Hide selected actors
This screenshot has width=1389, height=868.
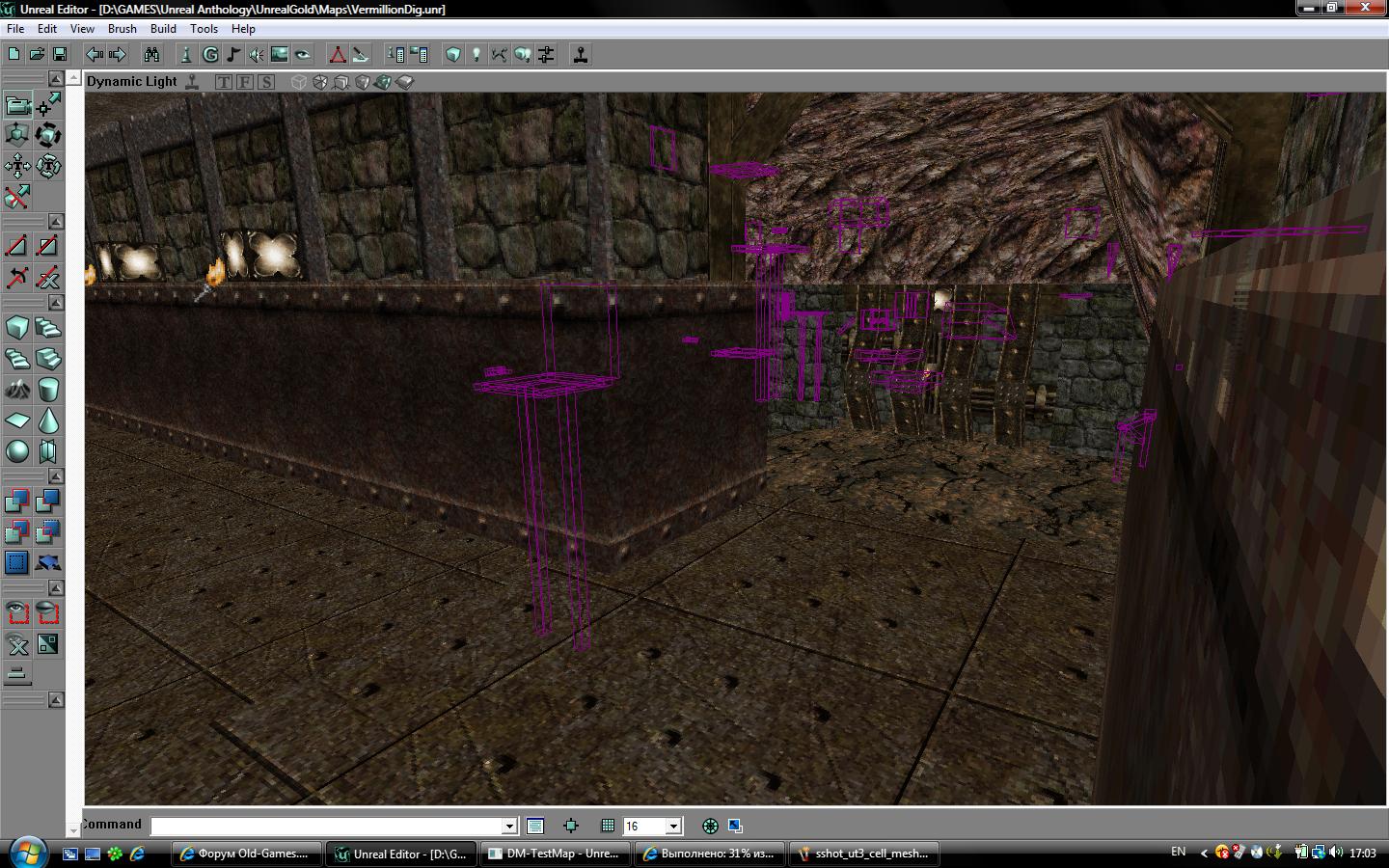(x=48, y=613)
